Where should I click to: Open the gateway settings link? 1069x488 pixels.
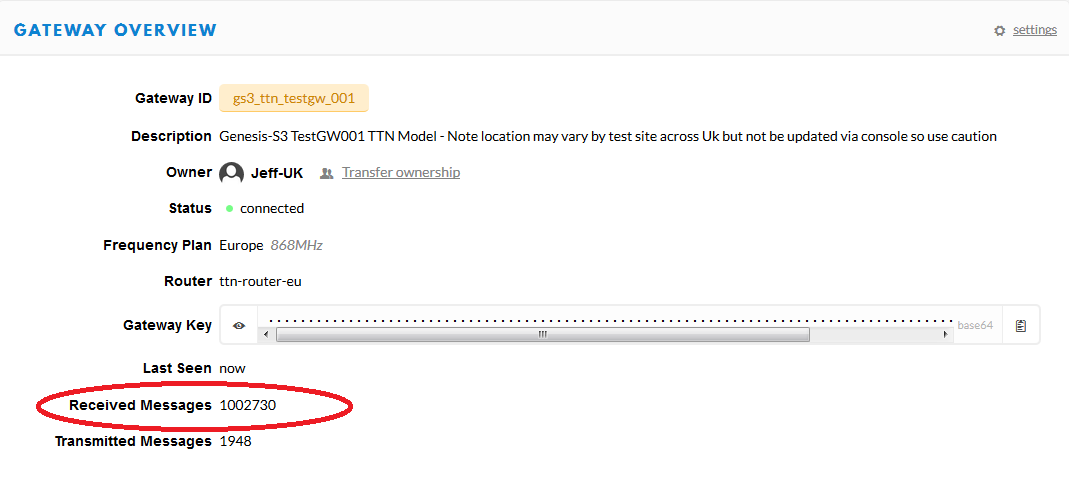[x=1034, y=30]
